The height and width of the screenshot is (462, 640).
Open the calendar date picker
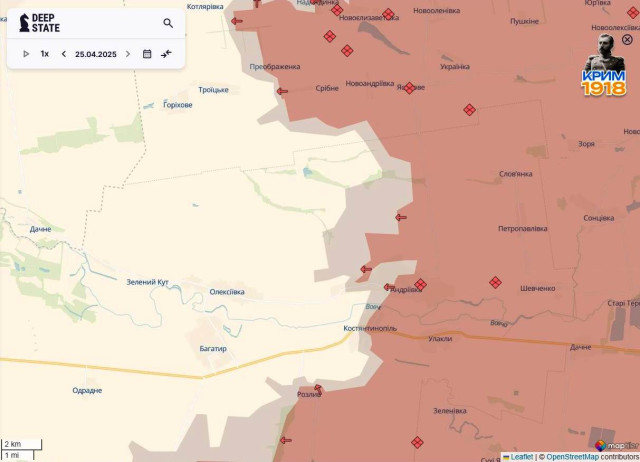[147, 54]
